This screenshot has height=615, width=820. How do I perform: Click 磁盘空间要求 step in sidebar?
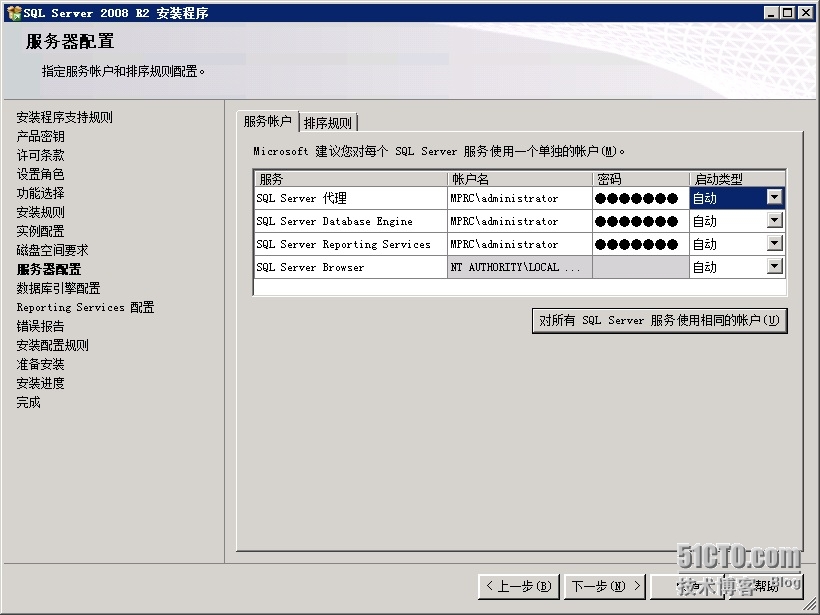52,250
